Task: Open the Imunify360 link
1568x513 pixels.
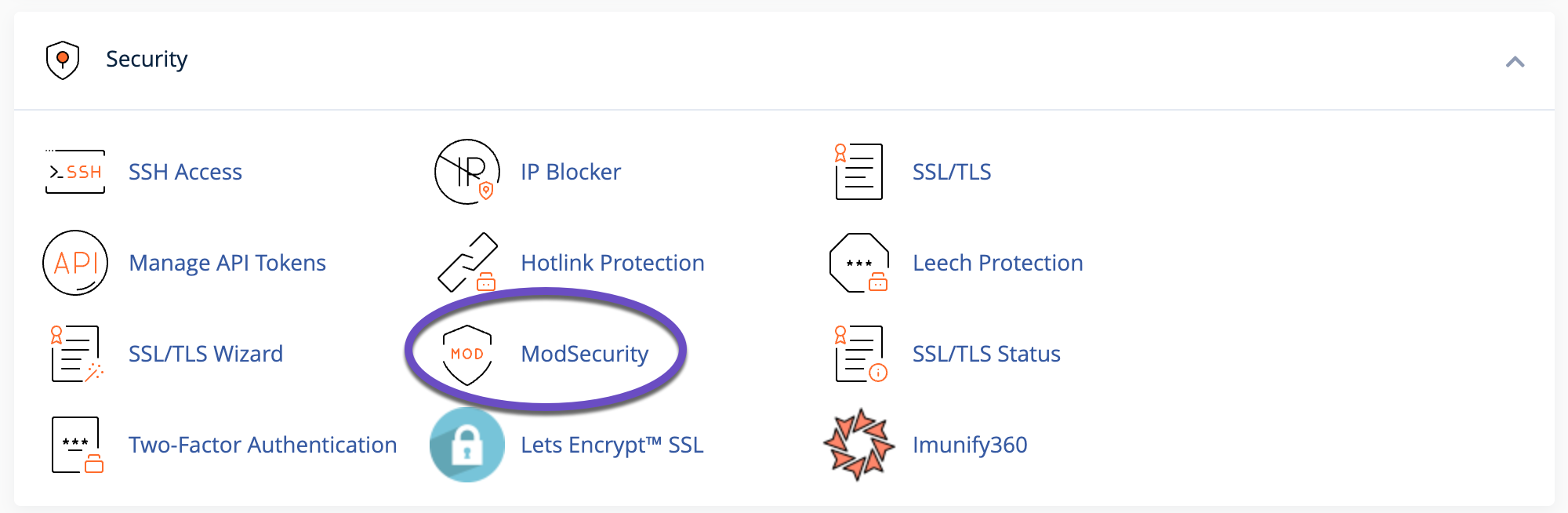Action: pyautogui.click(x=970, y=445)
